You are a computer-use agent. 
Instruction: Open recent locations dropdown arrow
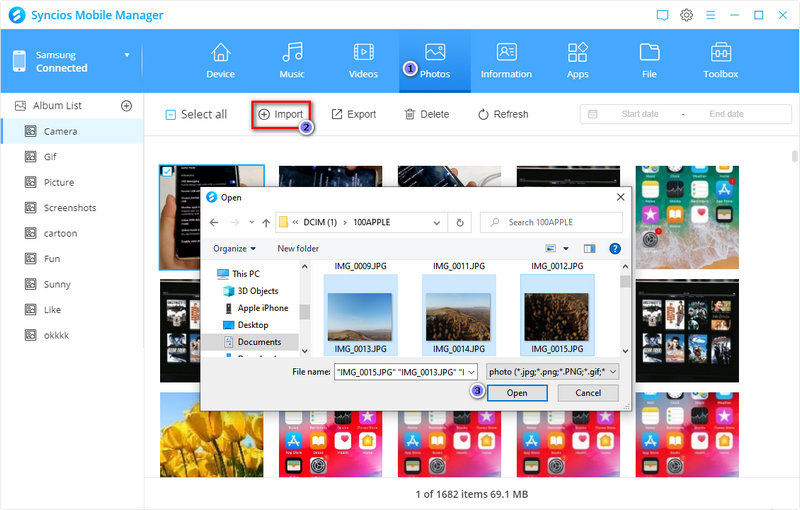point(251,222)
